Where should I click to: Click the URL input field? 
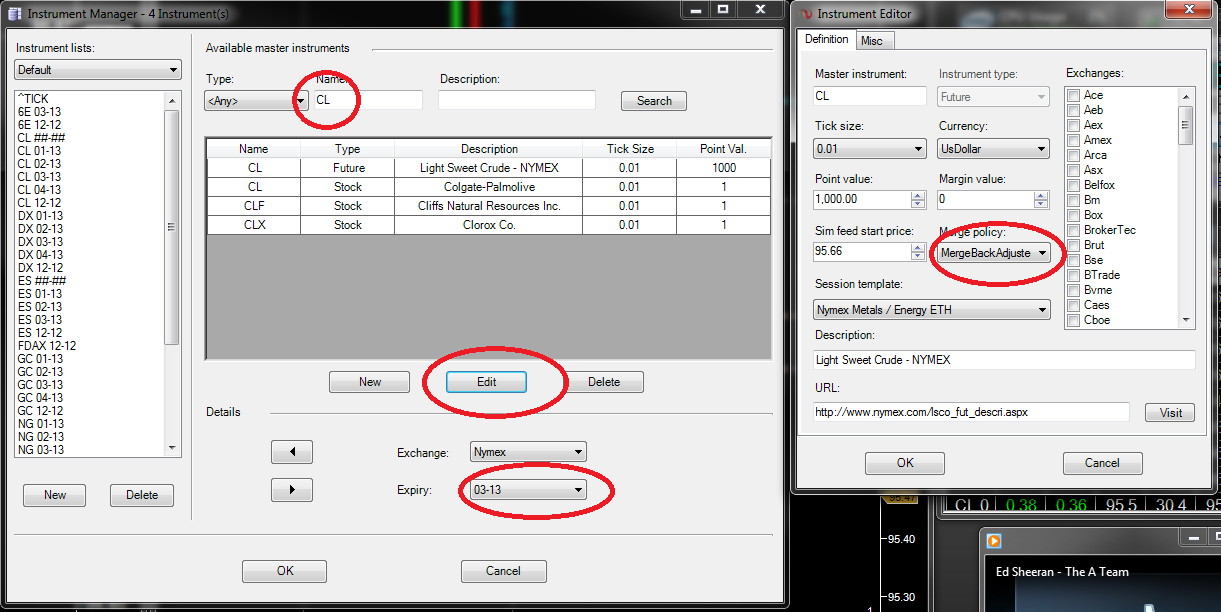pyautogui.click(x=972, y=412)
